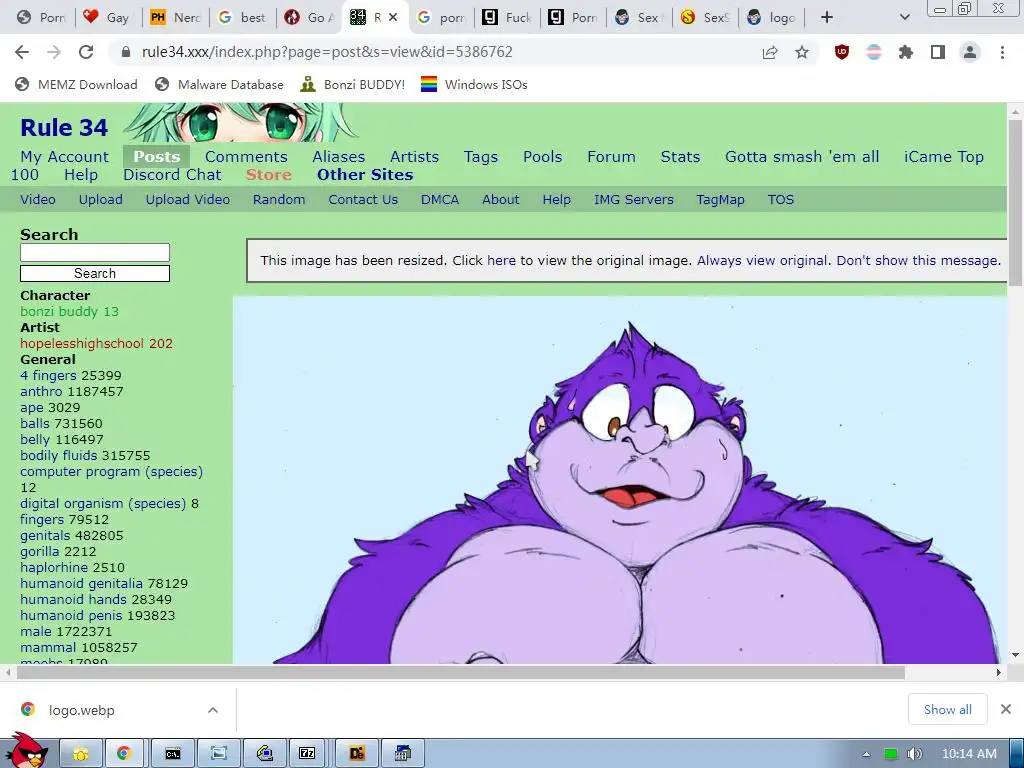Viewport: 1024px width, 768px height.
Task: View site info via the lock icon
Action: [x=126, y=52]
